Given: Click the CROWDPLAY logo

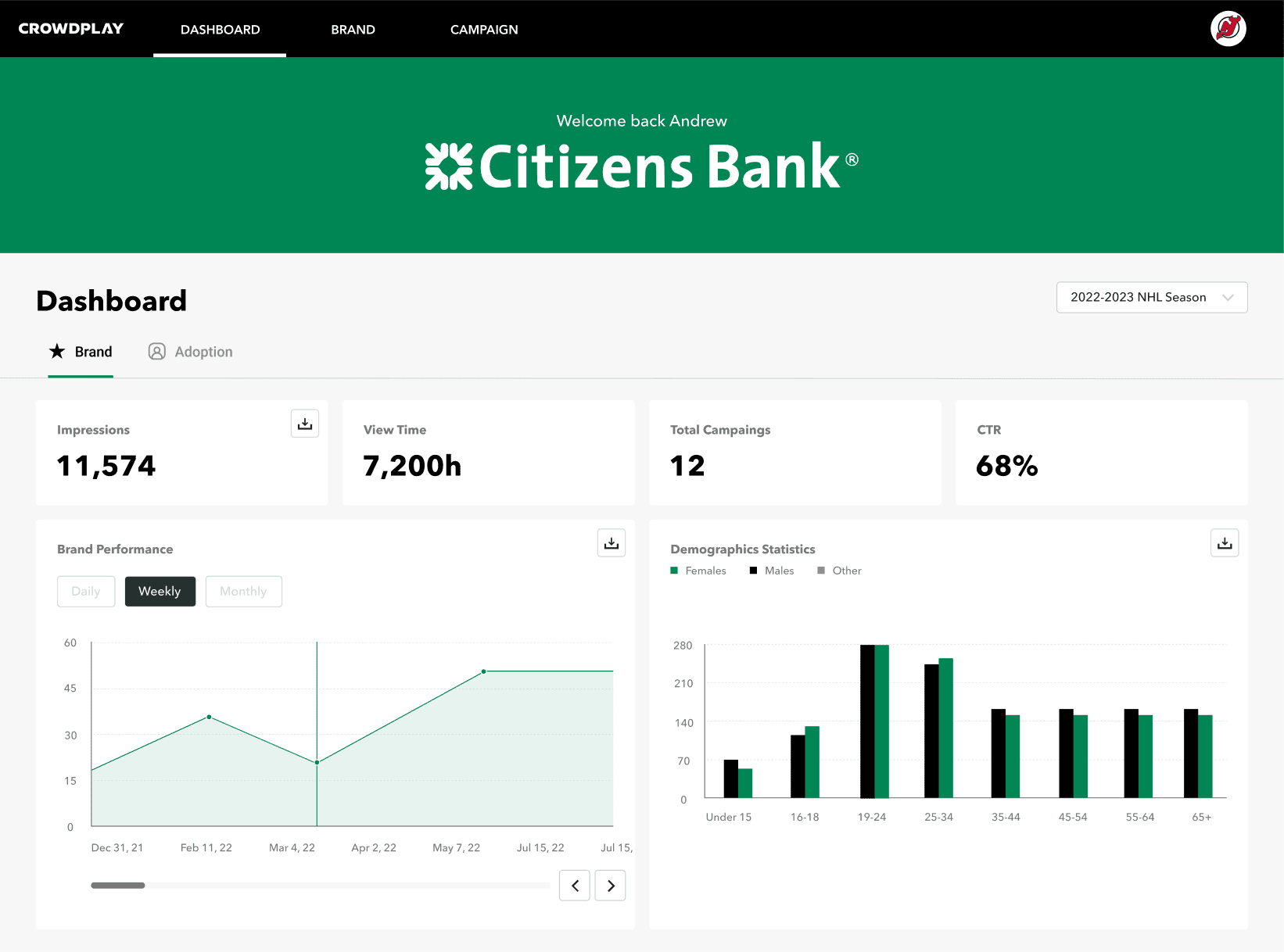Looking at the screenshot, I should coord(71,28).
